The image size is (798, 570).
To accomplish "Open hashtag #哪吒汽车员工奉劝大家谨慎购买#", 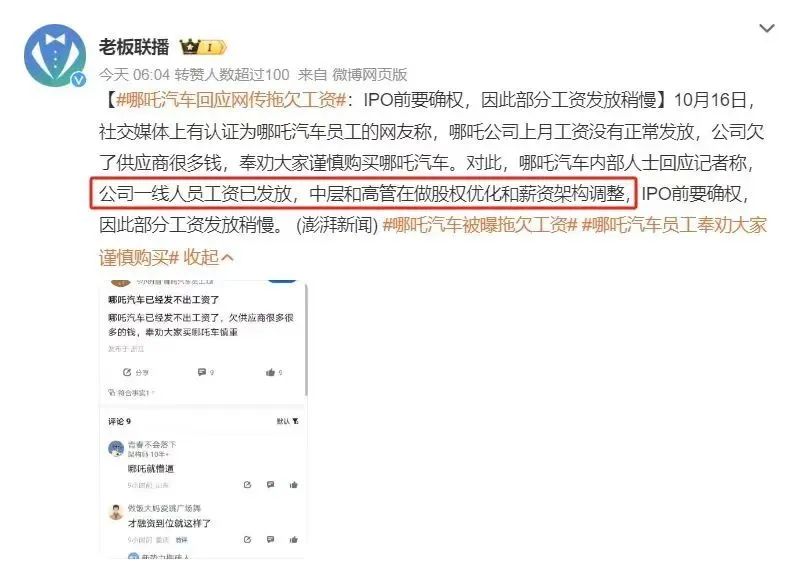I will coord(433,241).
